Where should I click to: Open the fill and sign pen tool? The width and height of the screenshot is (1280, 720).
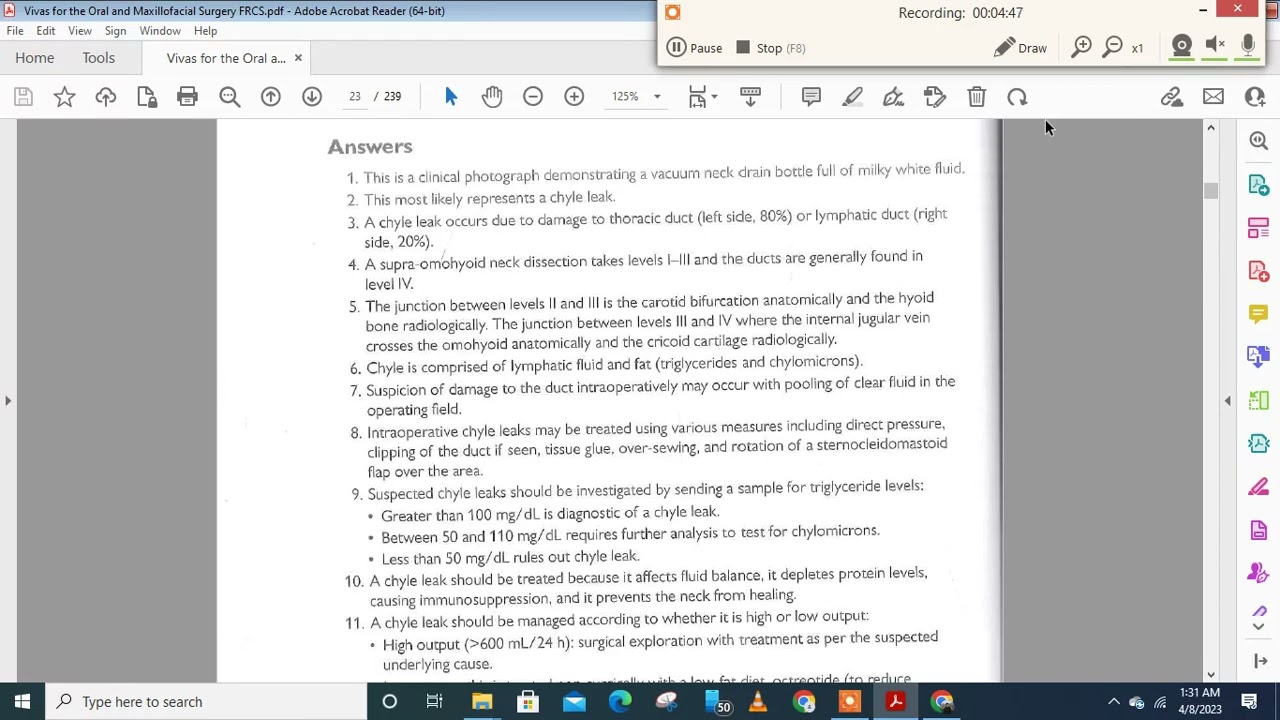(x=893, y=97)
